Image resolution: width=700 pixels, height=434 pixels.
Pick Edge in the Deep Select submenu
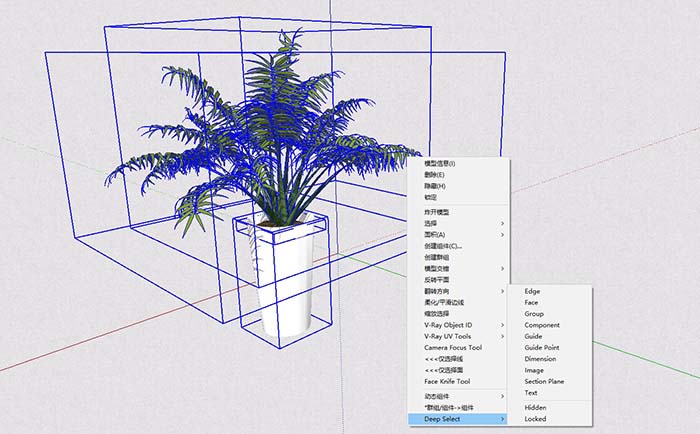pos(532,291)
